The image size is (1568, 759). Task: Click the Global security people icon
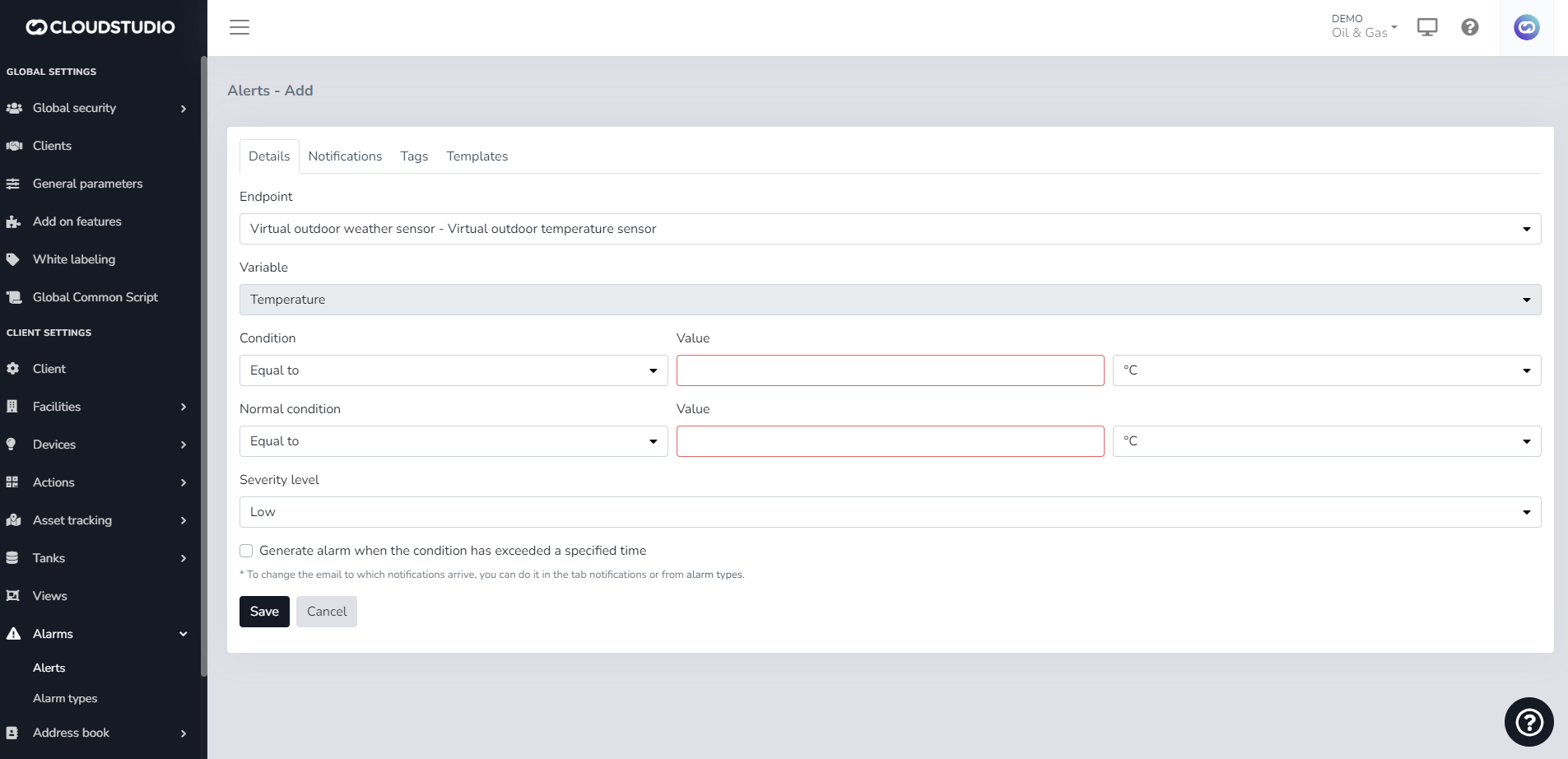pyautogui.click(x=14, y=108)
